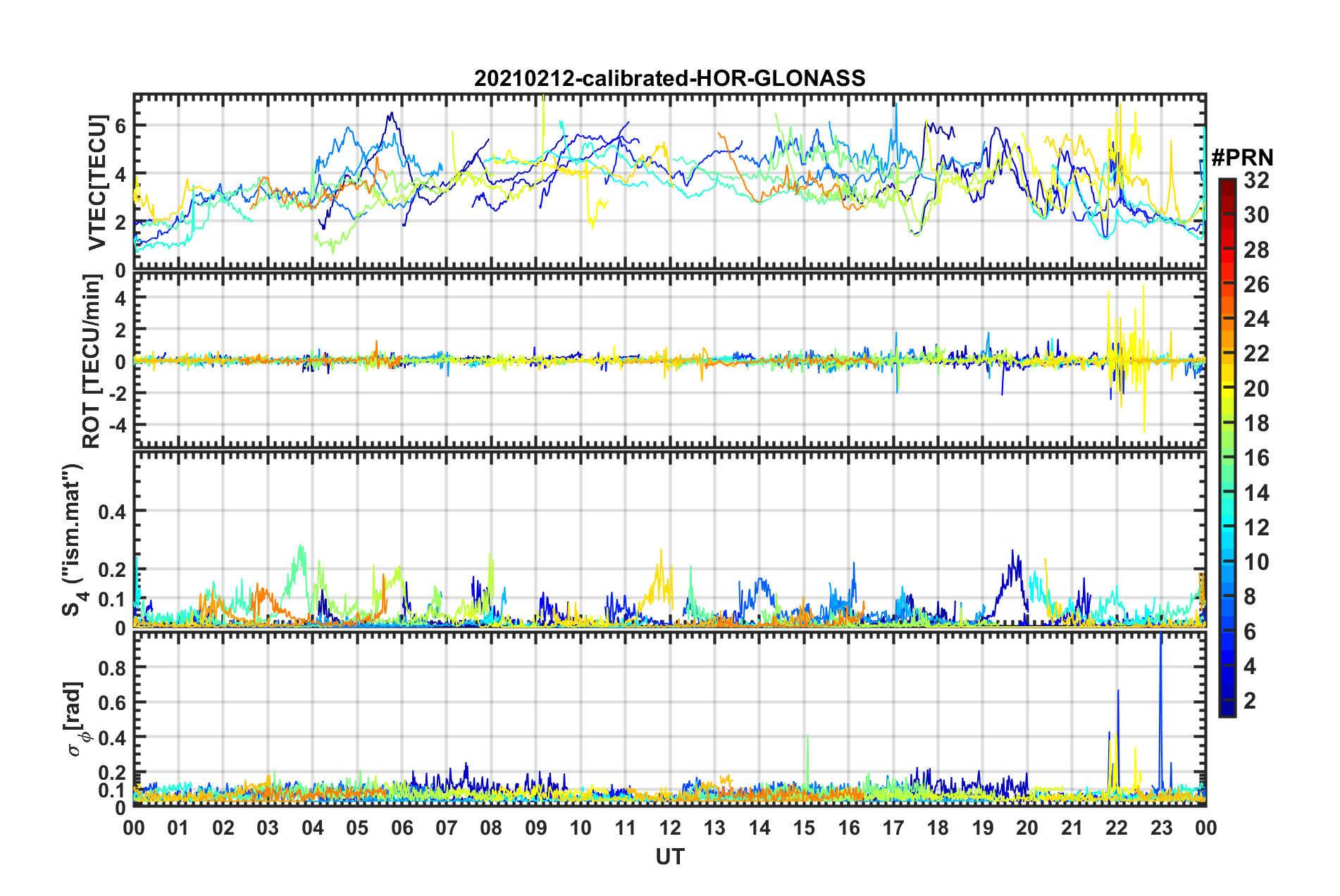1340x896 pixels.
Task: Select colorbar tick label 12
Action: [x=1256, y=528]
